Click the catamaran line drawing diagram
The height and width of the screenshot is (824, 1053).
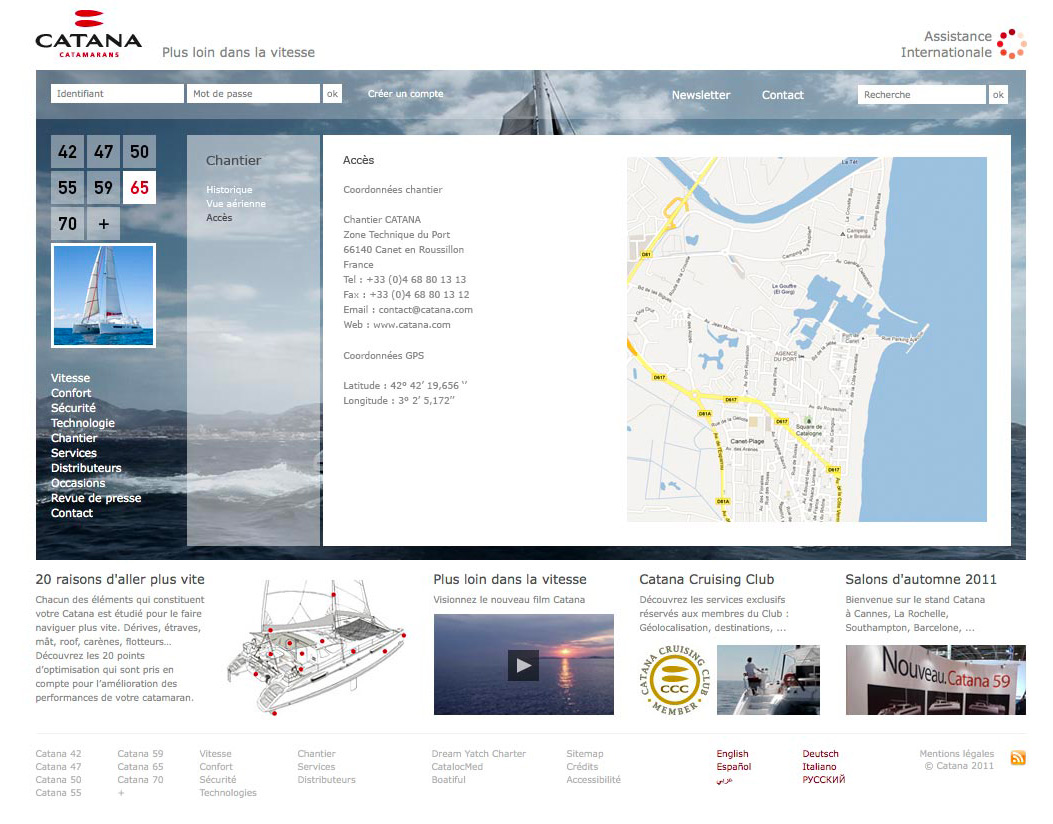tap(316, 647)
